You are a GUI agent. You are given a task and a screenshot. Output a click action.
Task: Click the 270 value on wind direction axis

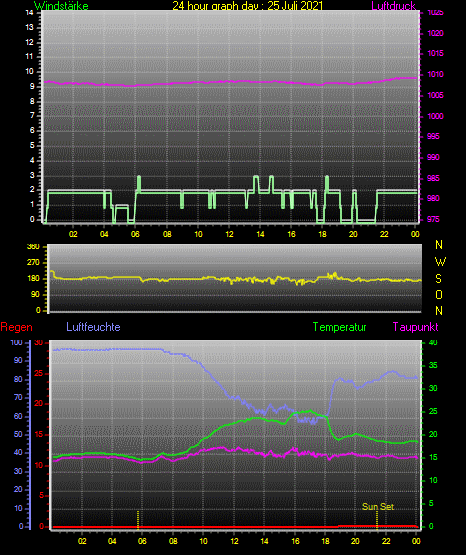pyautogui.click(x=34, y=263)
